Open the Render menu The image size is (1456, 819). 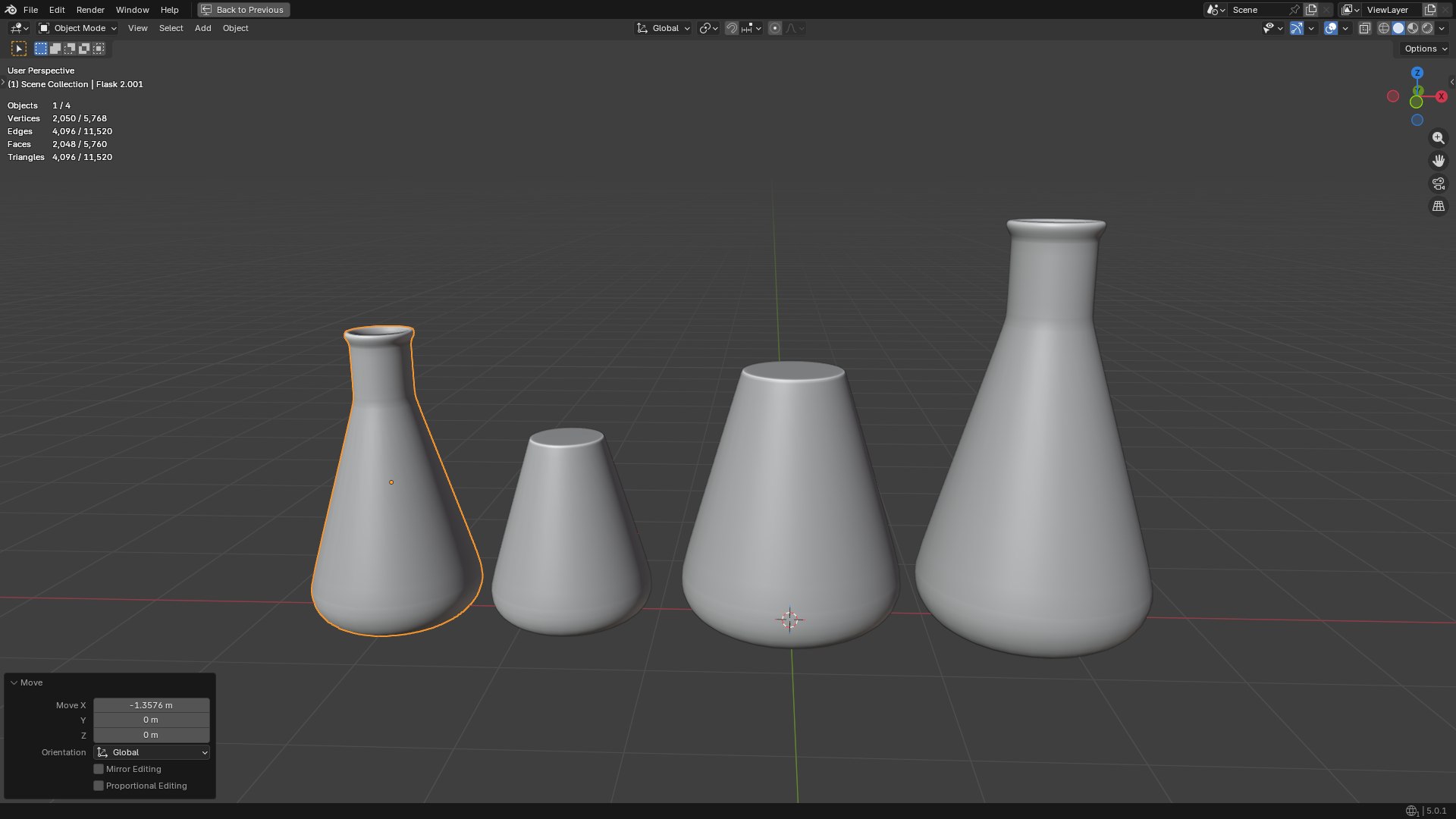tap(90, 10)
